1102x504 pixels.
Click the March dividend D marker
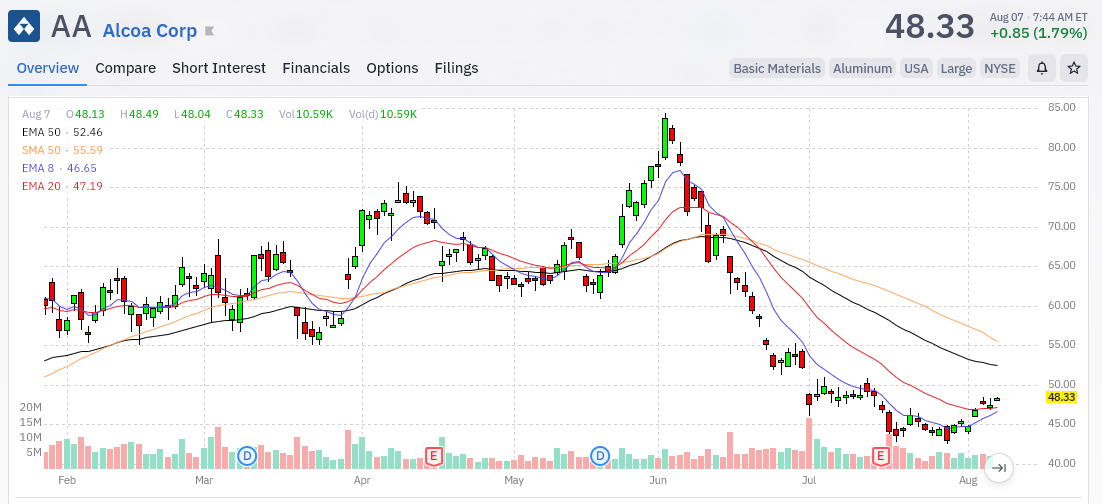tap(247, 457)
